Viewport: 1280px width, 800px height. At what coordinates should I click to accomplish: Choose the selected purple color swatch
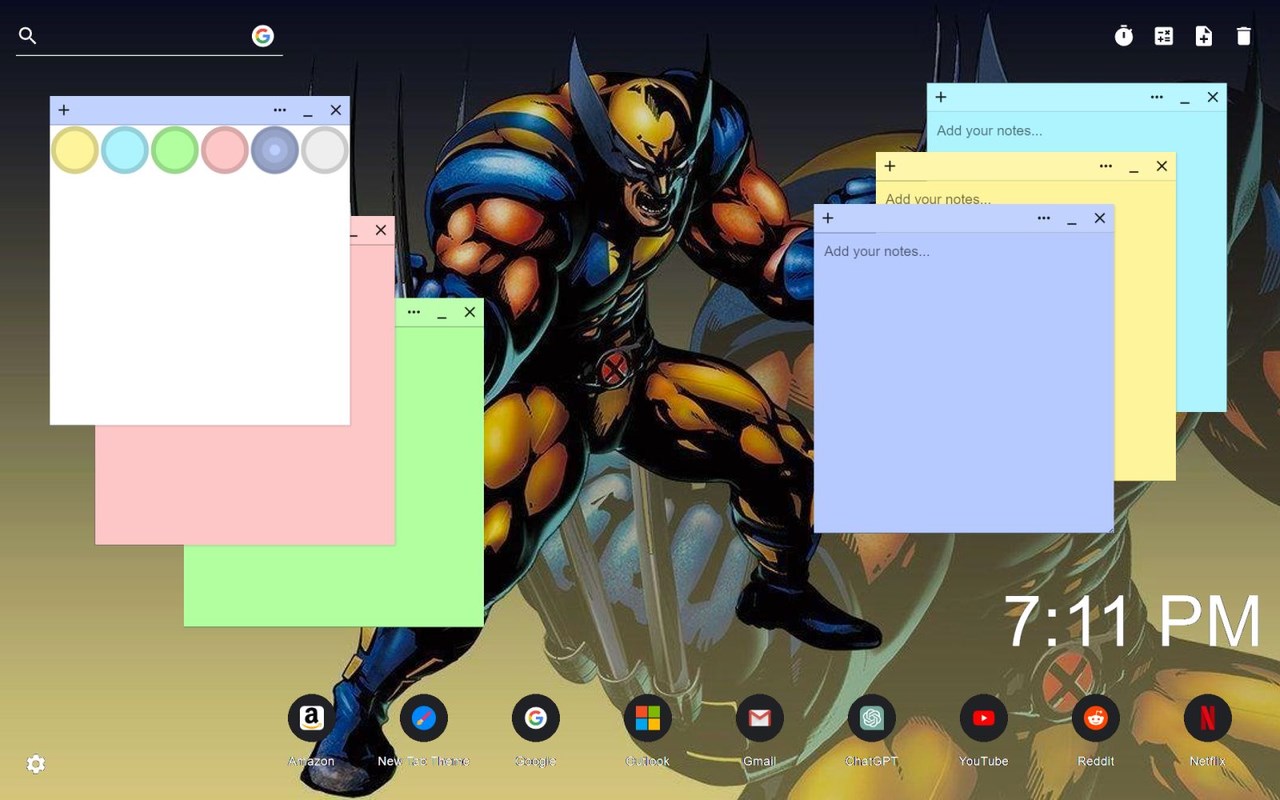click(275, 150)
